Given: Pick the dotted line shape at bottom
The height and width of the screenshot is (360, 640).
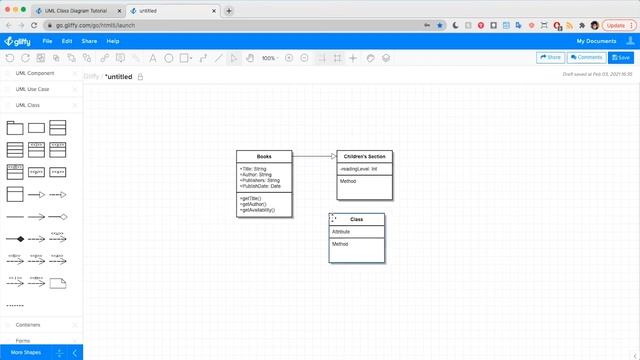Looking at the screenshot, I should [15, 305].
